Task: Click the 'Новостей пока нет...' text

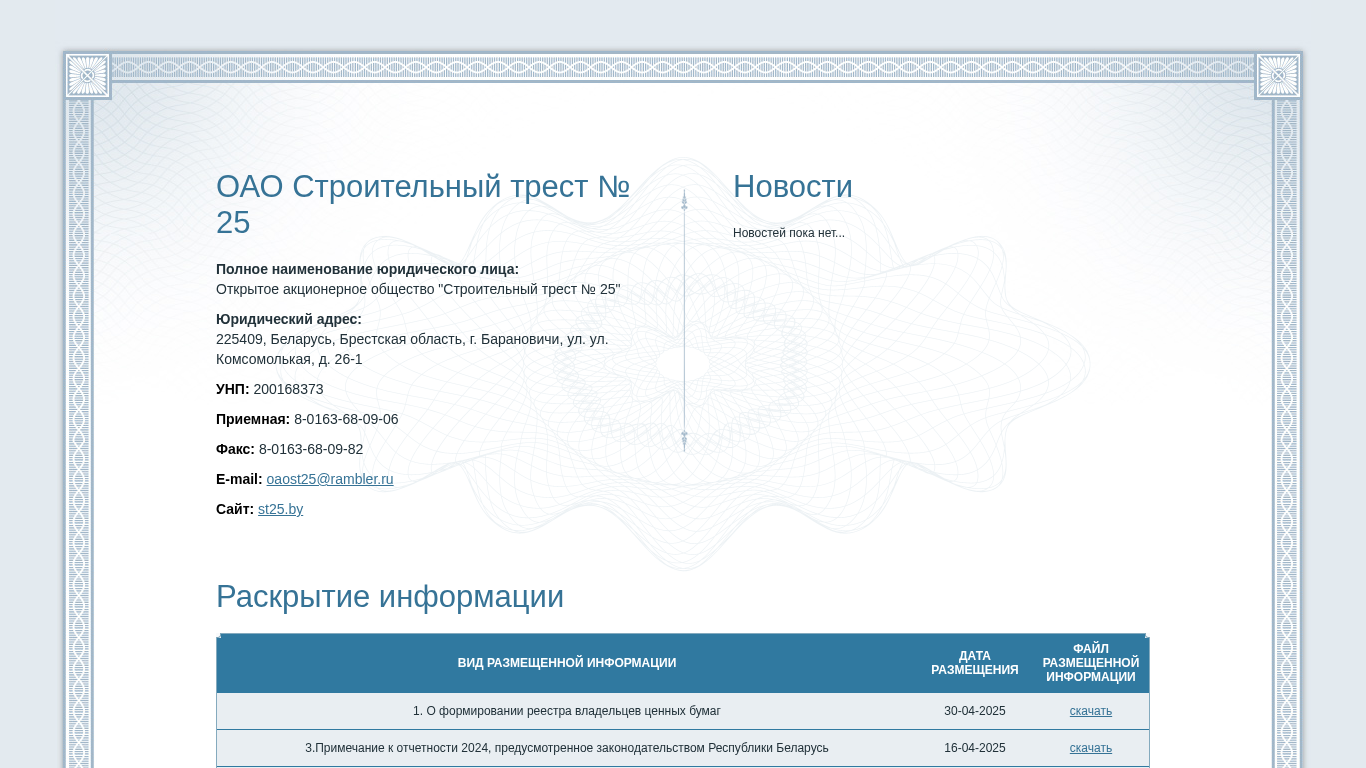Action: [789, 233]
